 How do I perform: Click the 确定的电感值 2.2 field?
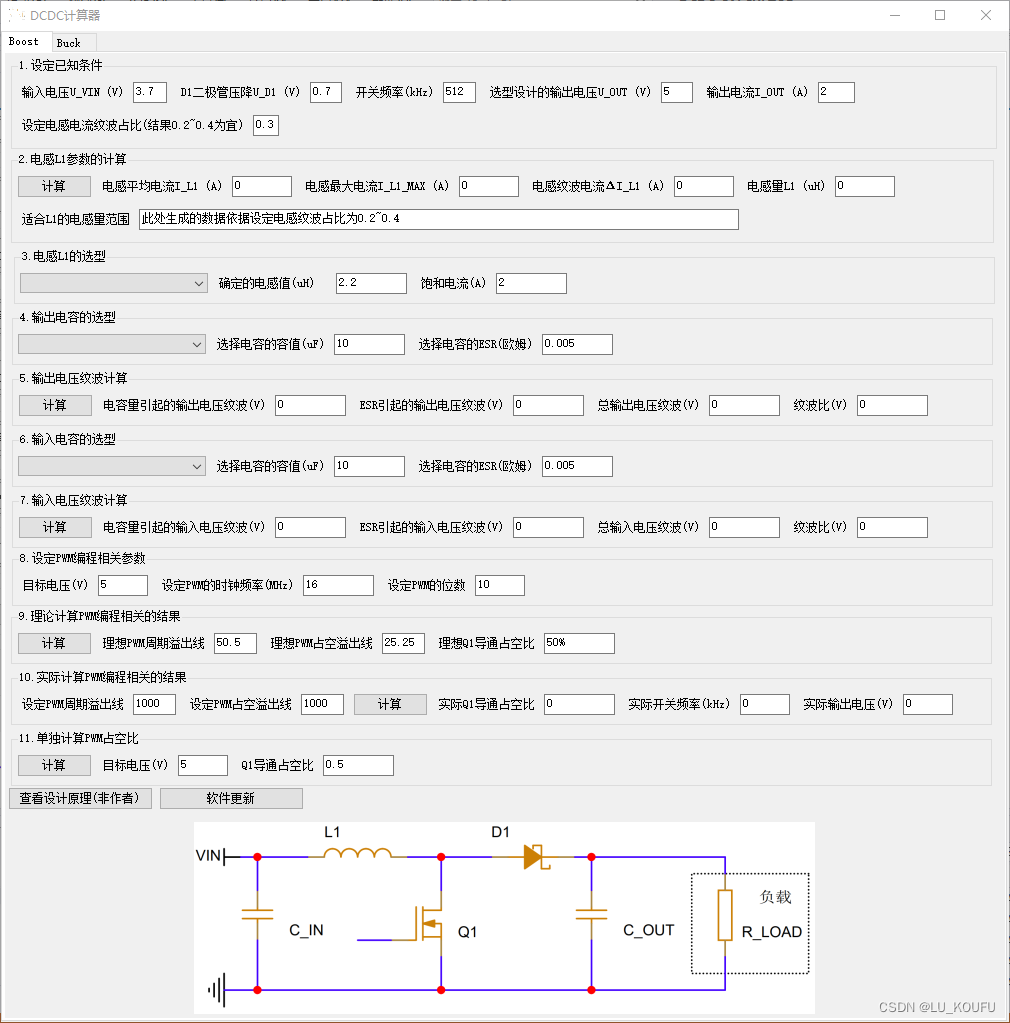click(371, 283)
